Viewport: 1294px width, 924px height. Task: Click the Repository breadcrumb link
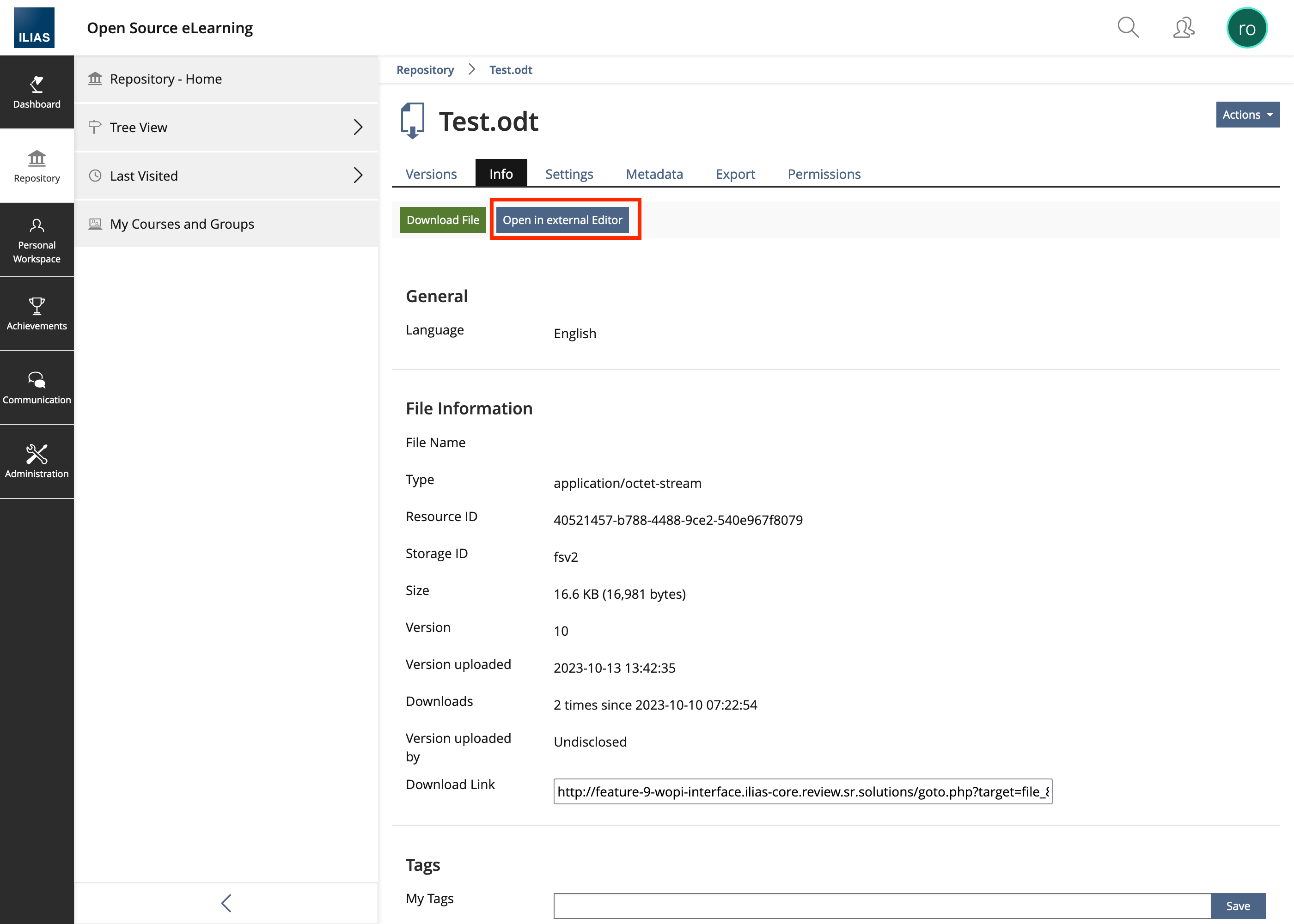[x=425, y=70]
